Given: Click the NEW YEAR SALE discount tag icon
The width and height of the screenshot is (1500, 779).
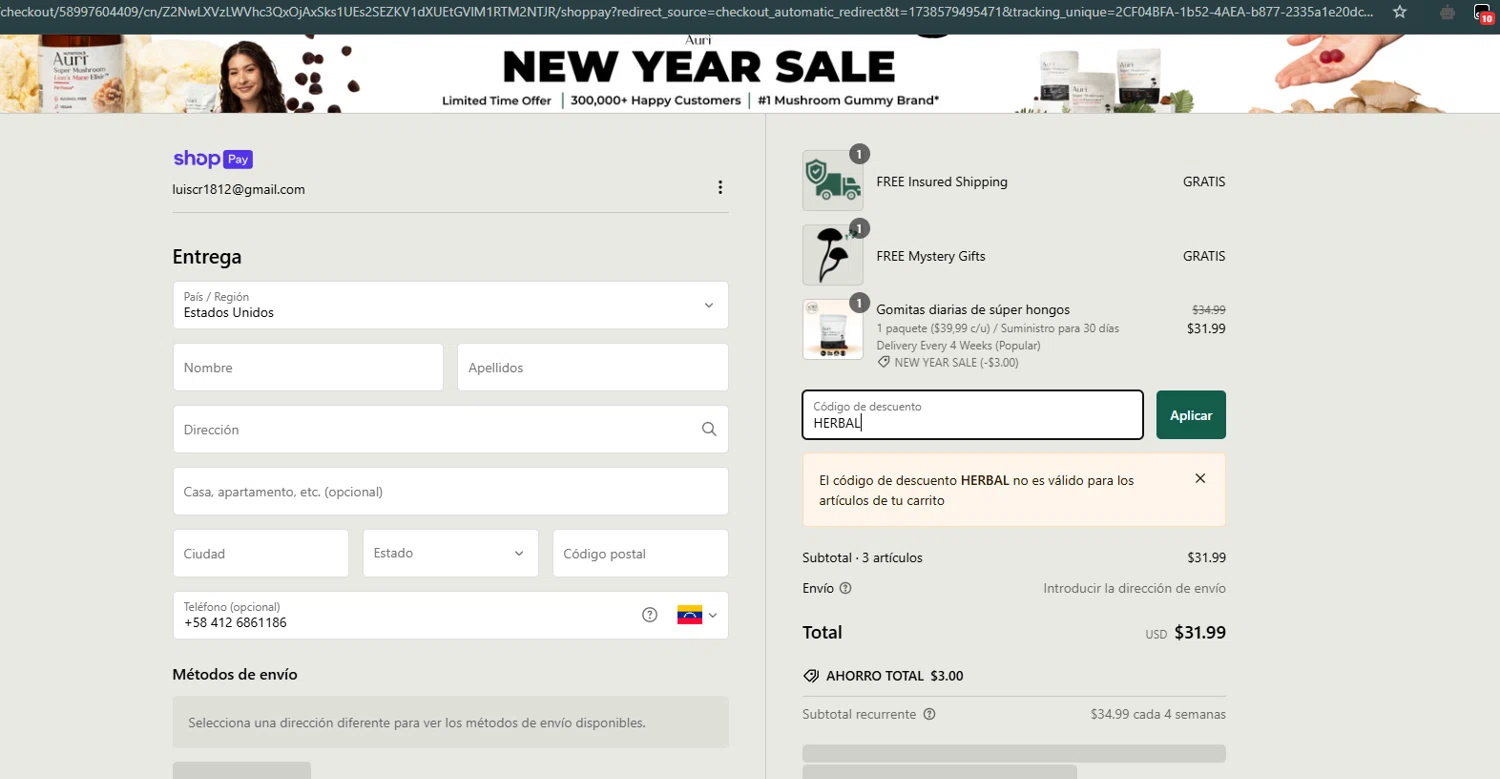Looking at the screenshot, I should pyautogui.click(x=884, y=362).
